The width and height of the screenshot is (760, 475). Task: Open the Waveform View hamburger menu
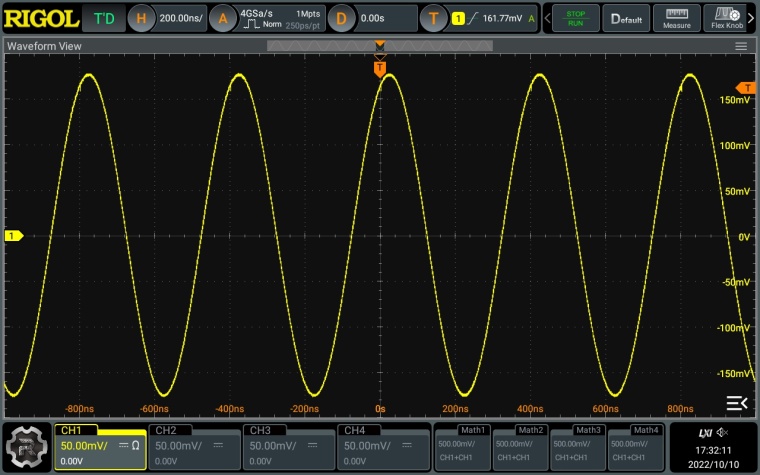point(741,46)
